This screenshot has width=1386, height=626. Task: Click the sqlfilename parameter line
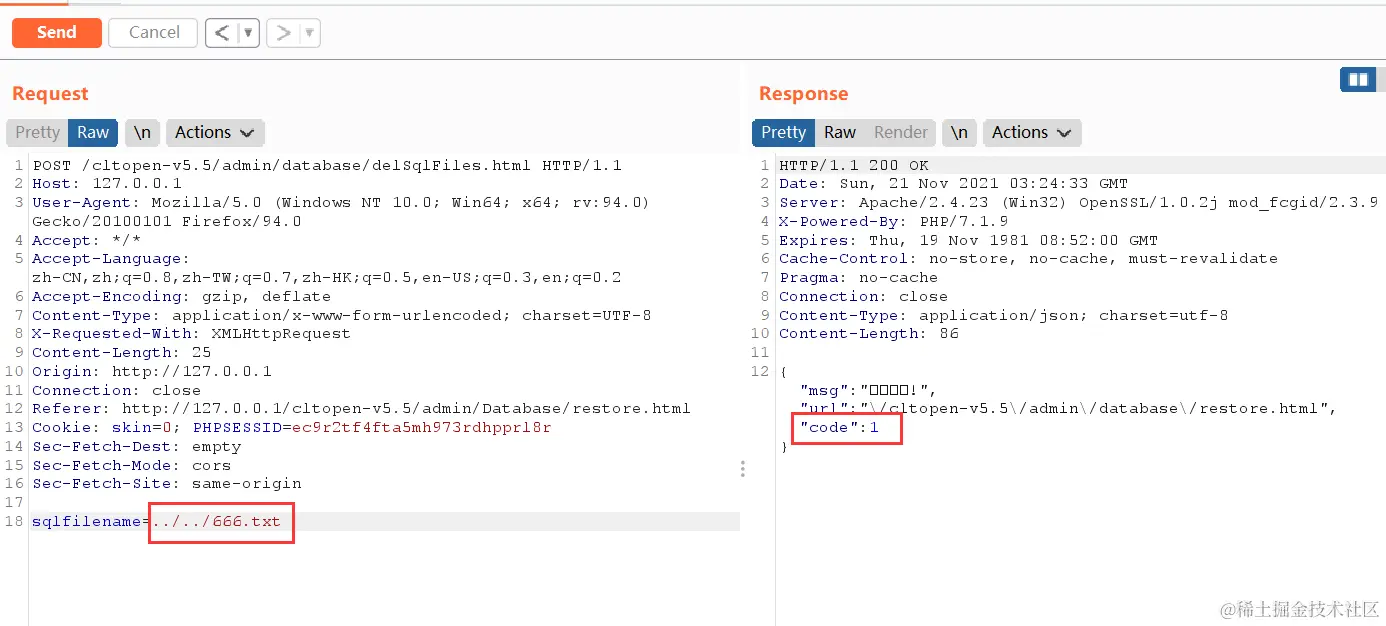coord(157,522)
